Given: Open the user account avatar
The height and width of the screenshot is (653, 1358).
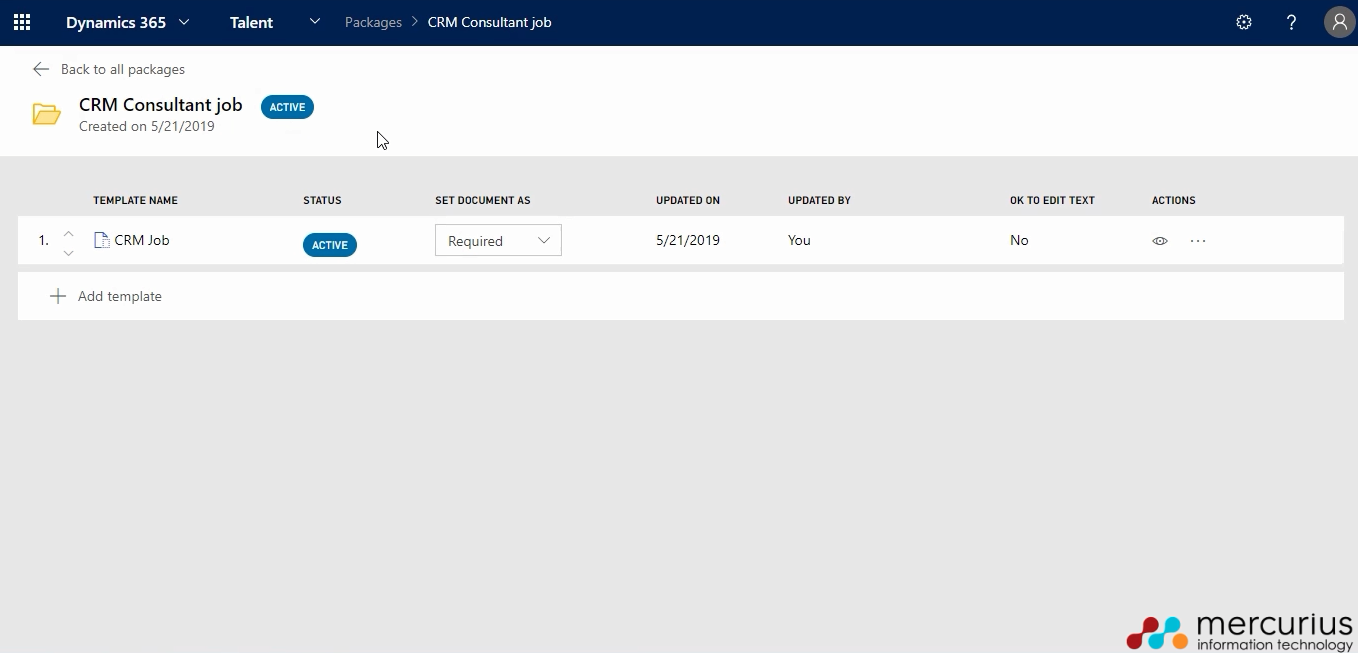Looking at the screenshot, I should (x=1339, y=22).
